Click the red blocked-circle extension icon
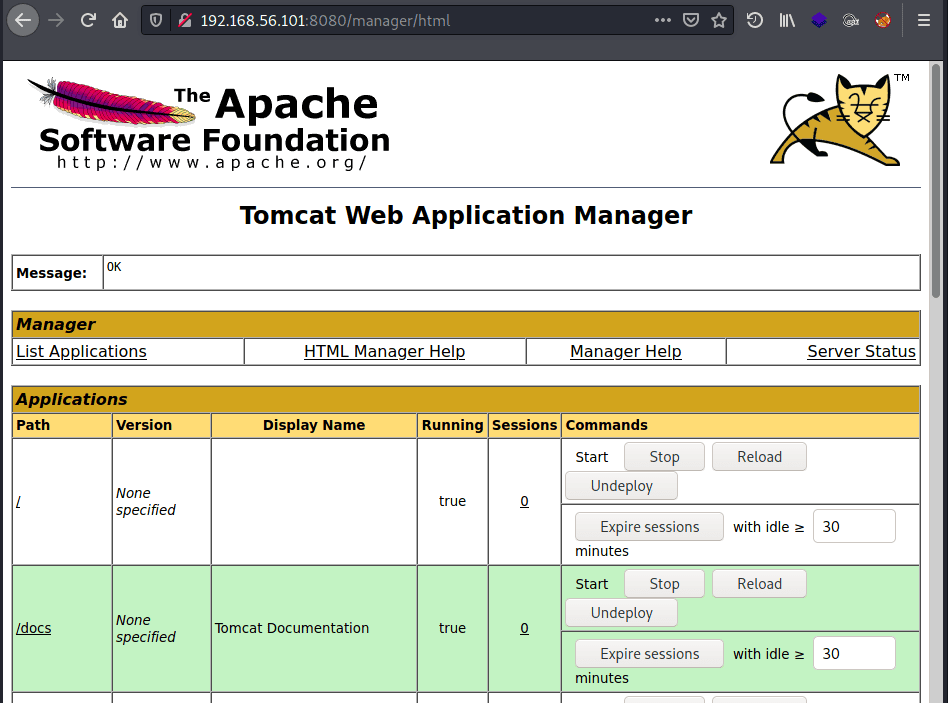 [x=883, y=21]
